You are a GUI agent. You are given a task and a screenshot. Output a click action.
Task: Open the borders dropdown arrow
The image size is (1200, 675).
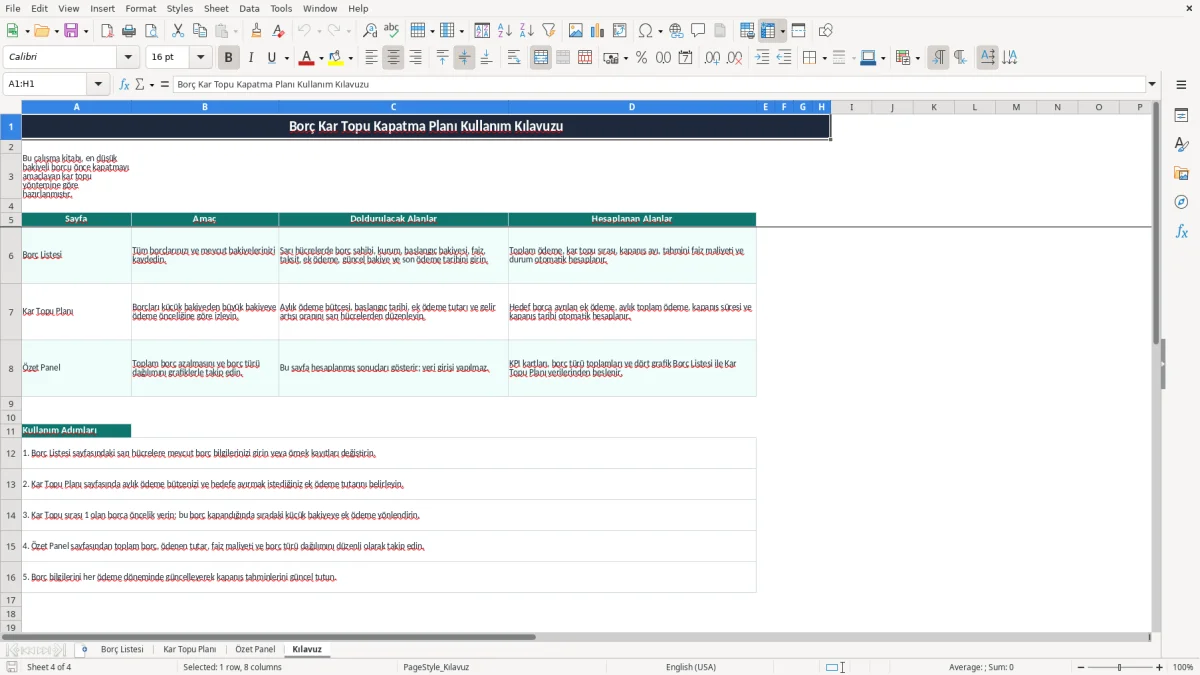point(824,58)
